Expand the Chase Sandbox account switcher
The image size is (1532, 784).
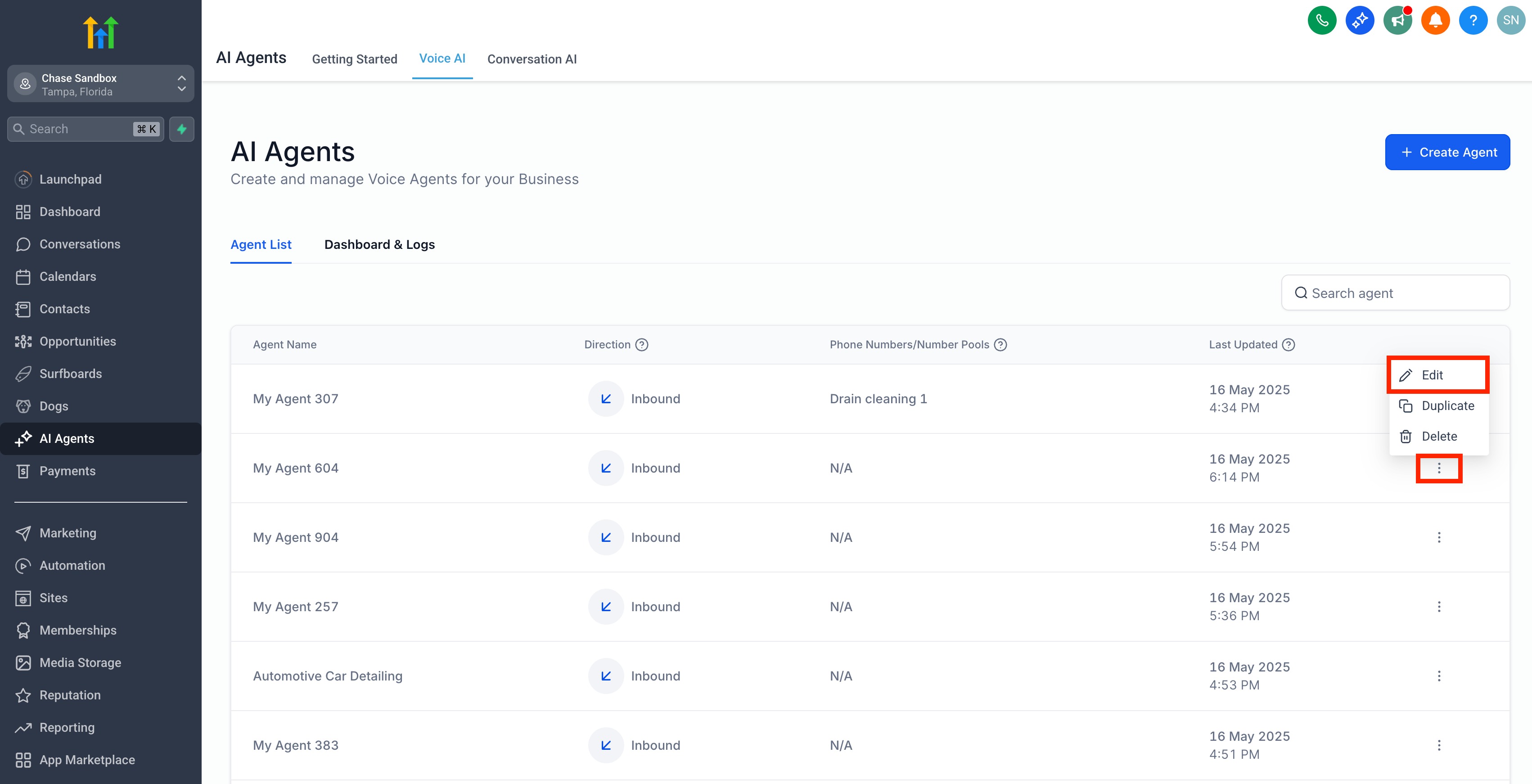[x=100, y=84]
